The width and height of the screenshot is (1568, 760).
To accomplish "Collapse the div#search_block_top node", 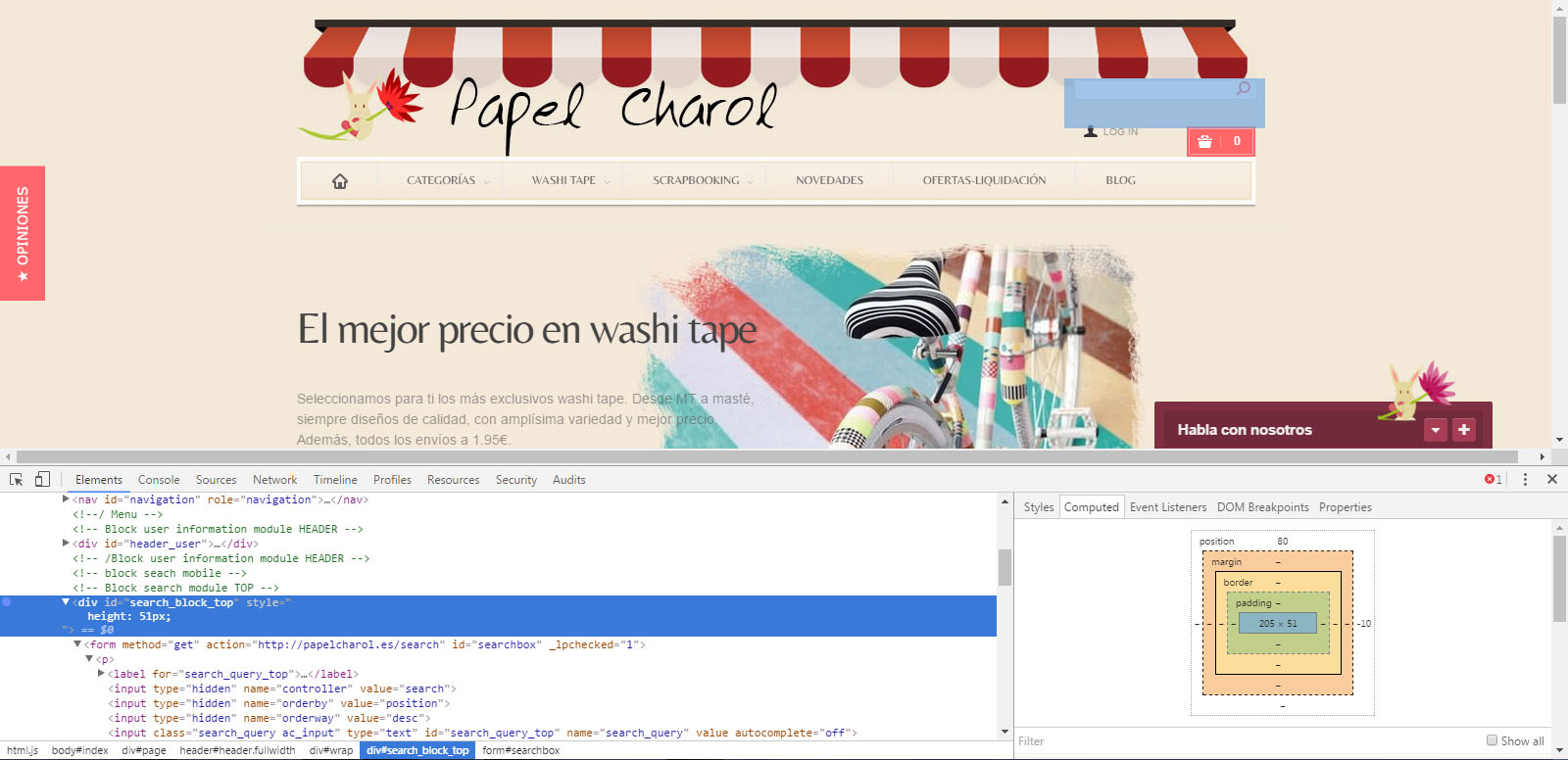I will pos(66,602).
